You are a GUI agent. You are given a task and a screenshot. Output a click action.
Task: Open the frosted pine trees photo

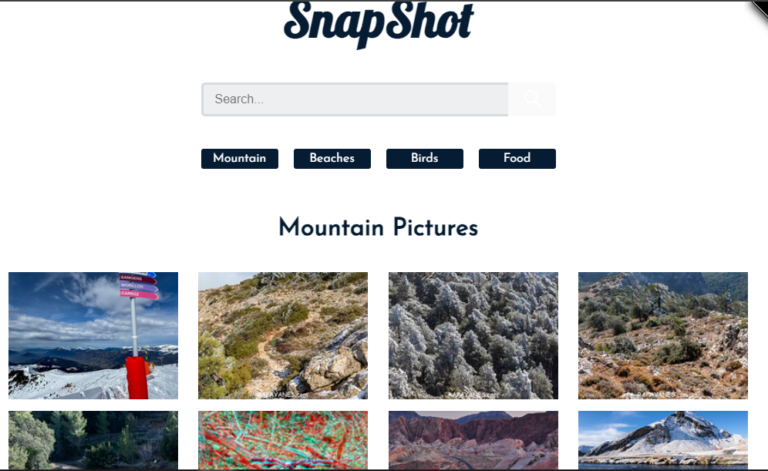(x=473, y=335)
